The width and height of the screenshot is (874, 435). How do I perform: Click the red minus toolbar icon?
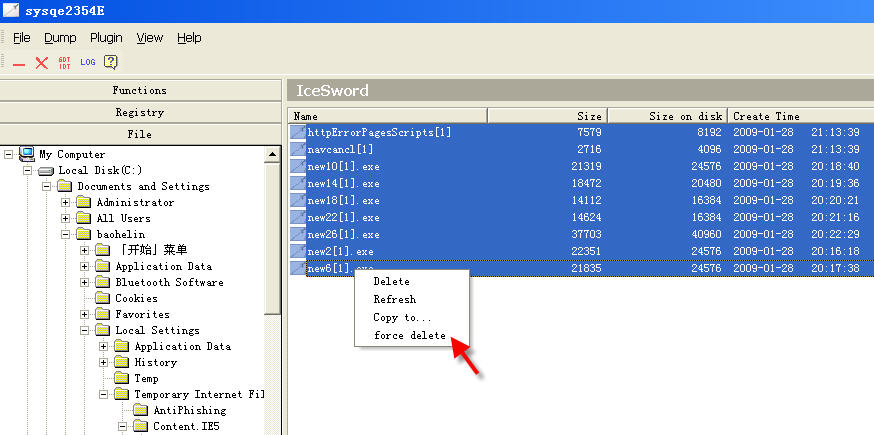19,63
